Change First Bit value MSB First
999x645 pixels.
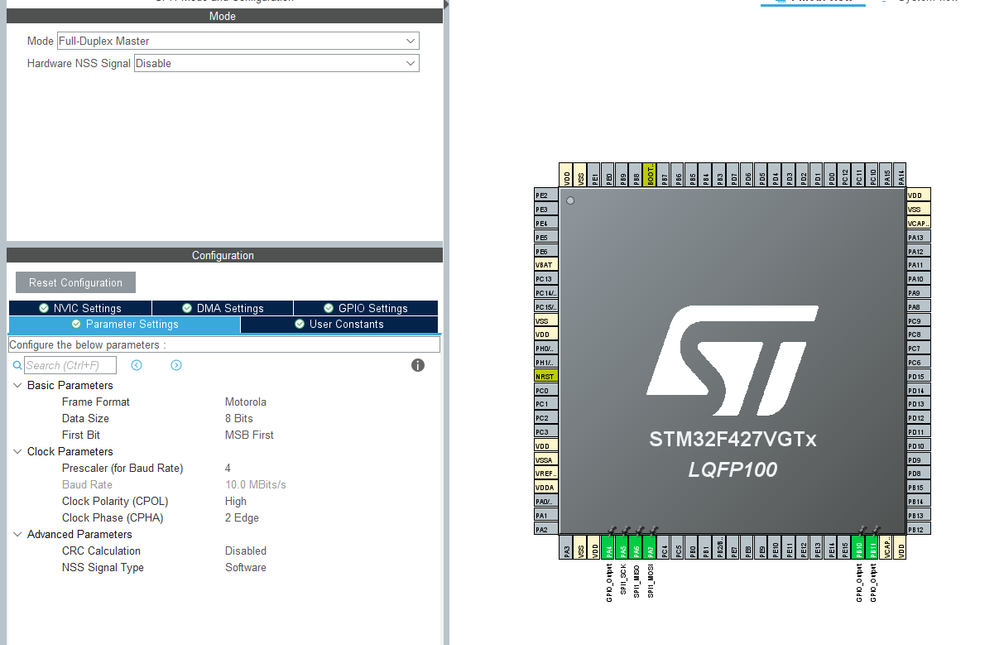click(x=249, y=435)
